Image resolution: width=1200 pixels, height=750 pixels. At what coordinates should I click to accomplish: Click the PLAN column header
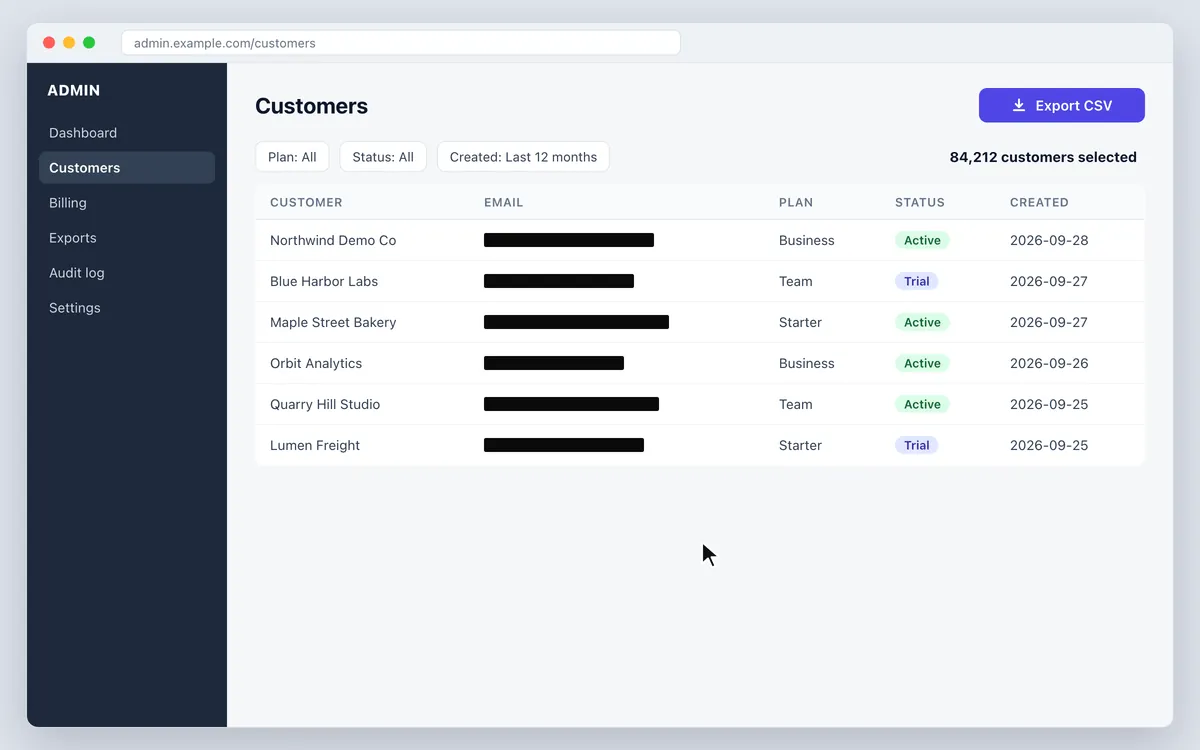point(796,202)
